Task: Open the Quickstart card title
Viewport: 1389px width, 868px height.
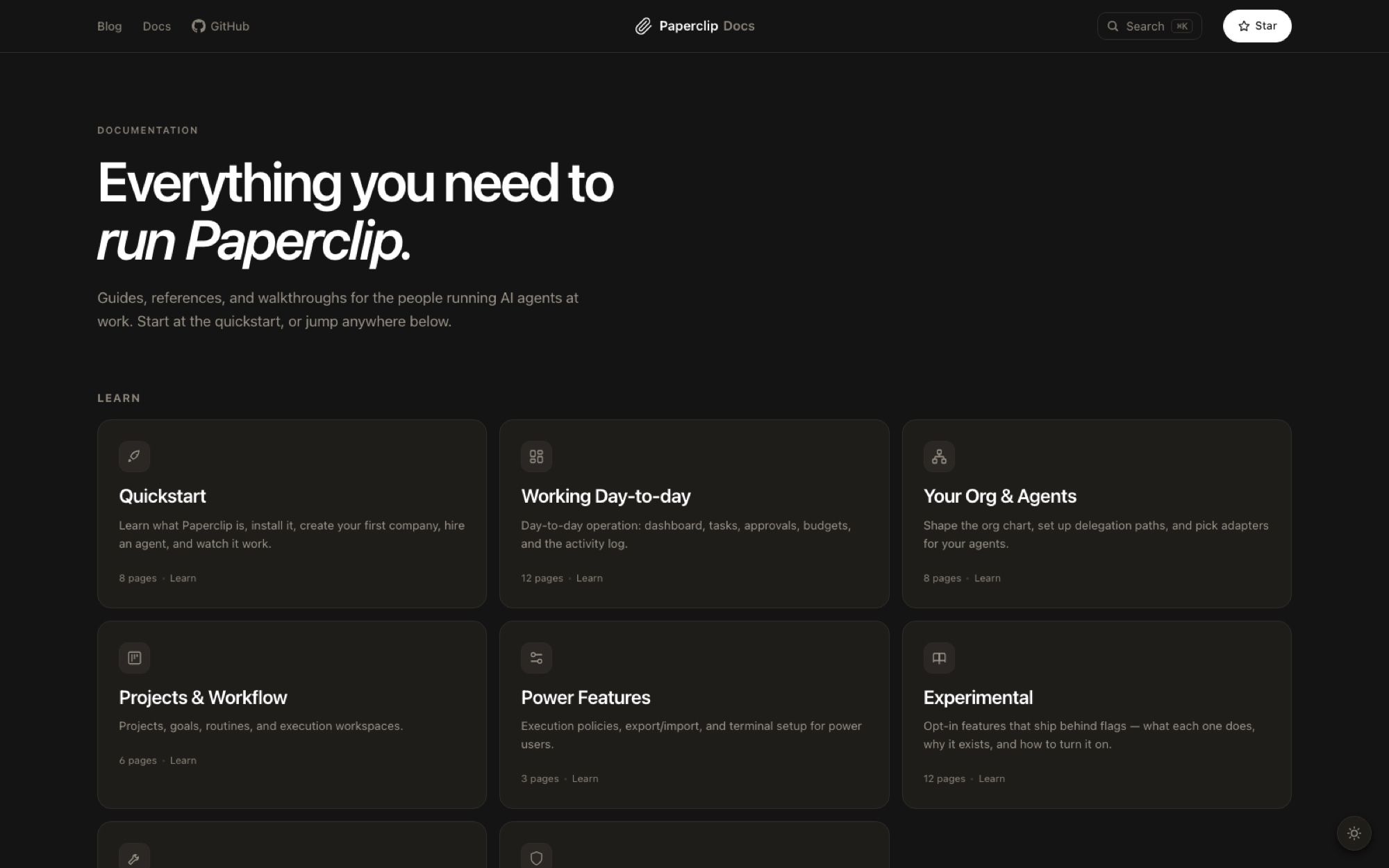Action: click(163, 496)
